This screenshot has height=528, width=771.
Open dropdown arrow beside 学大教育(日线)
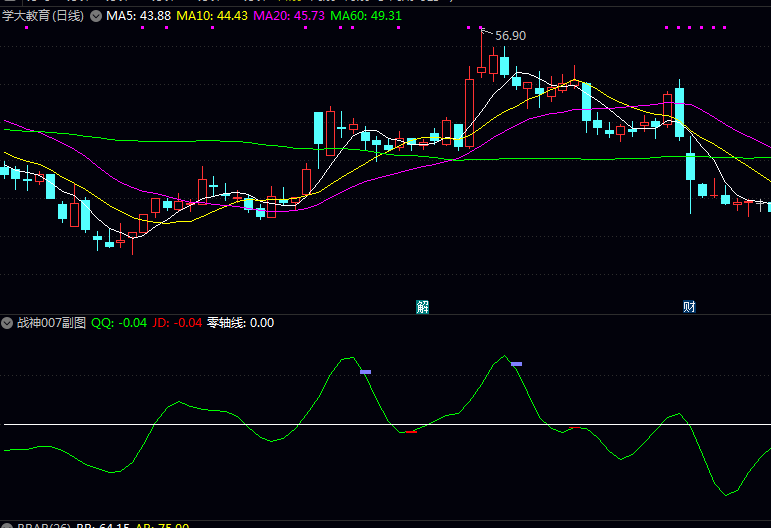[x=95, y=17]
